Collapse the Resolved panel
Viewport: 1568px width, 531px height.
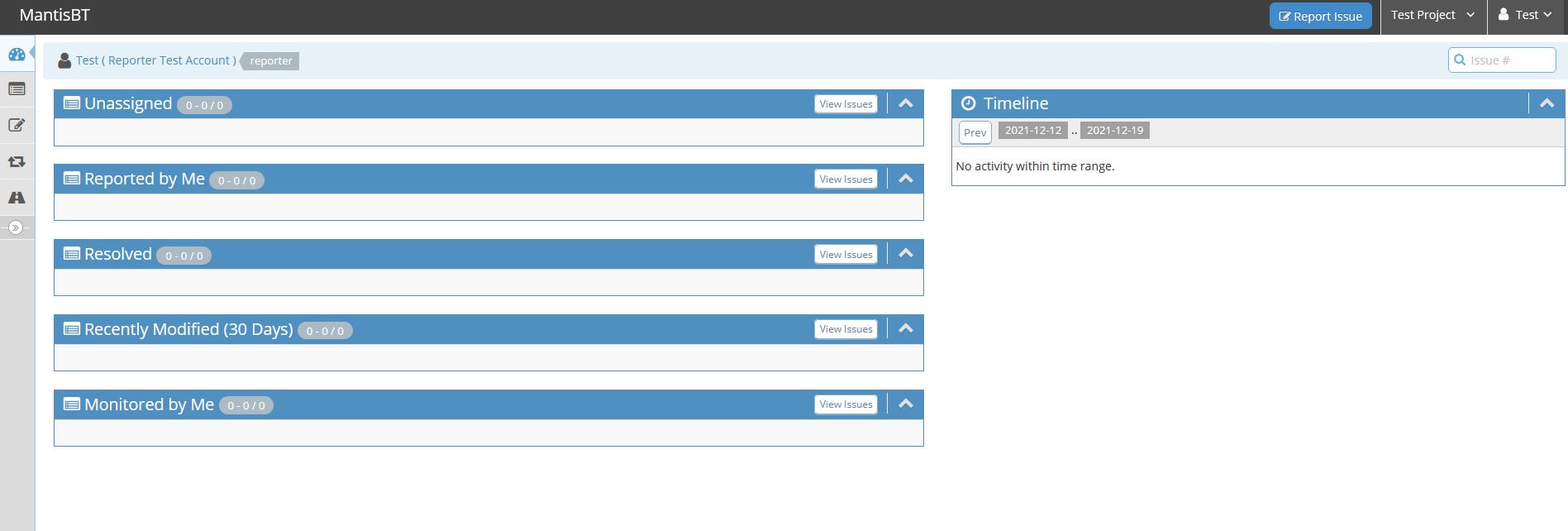(x=906, y=253)
